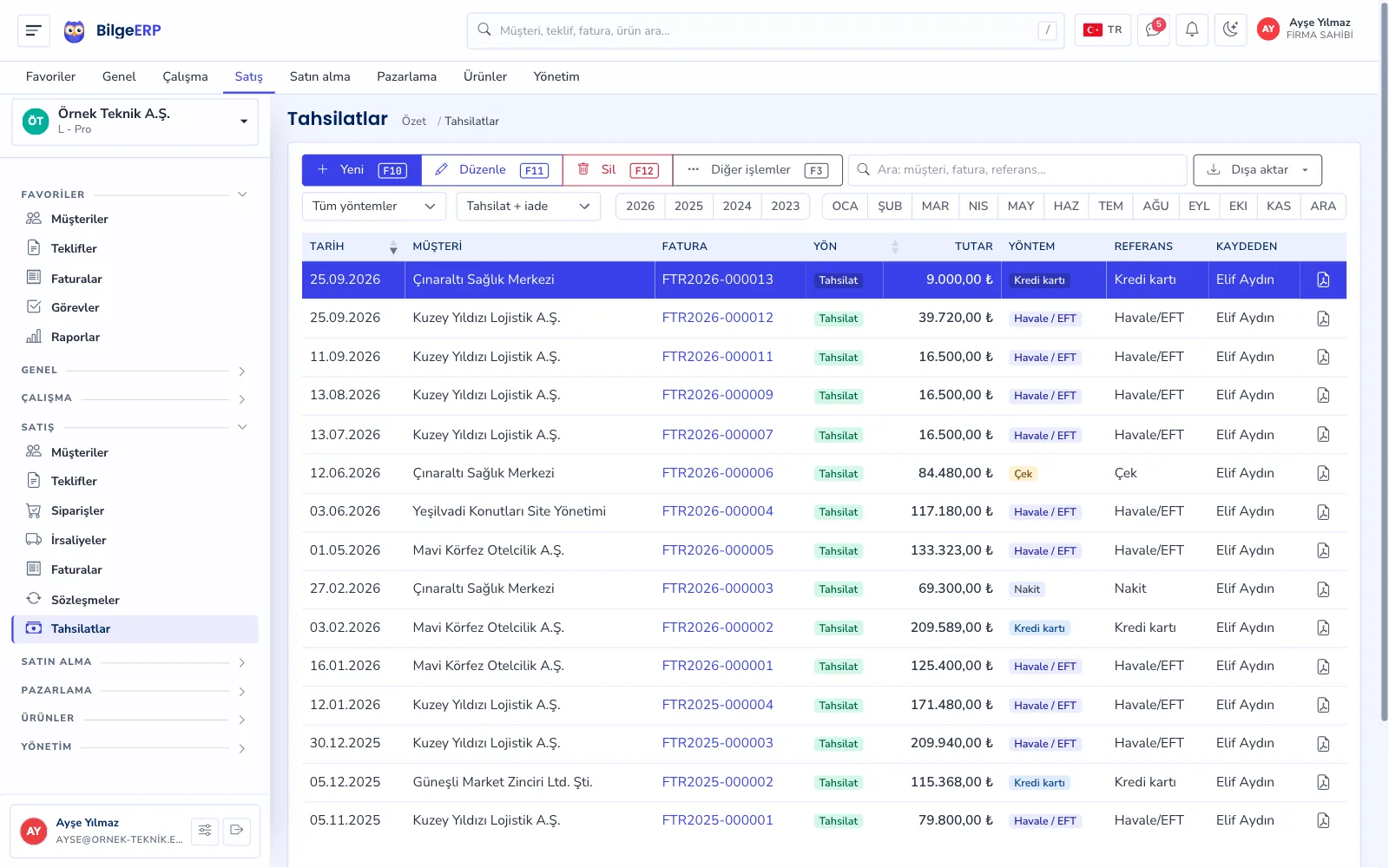Viewport: 1389px width, 868px height.
Task: Open the notifications bell
Action: (x=1192, y=30)
